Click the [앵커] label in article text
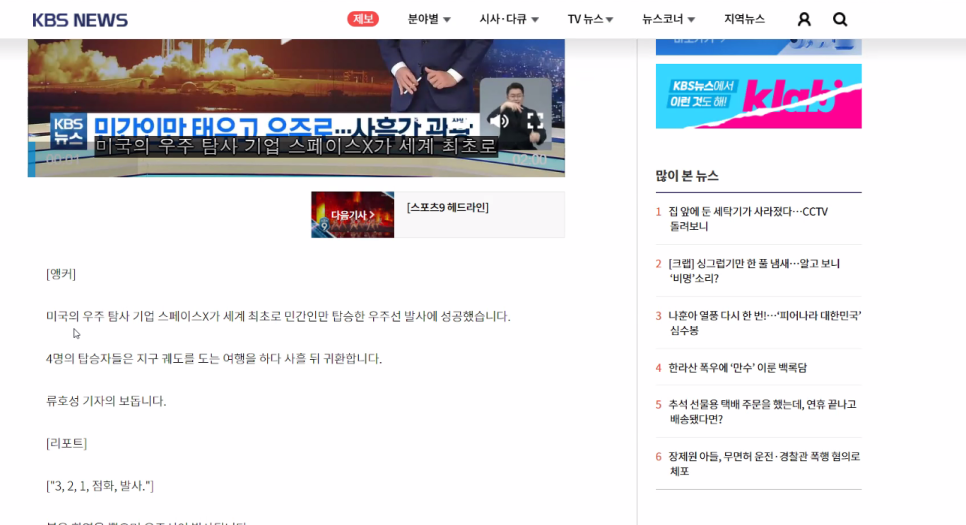The height and width of the screenshot is (525, 966). pyautogui.click(x=61, y=274)
